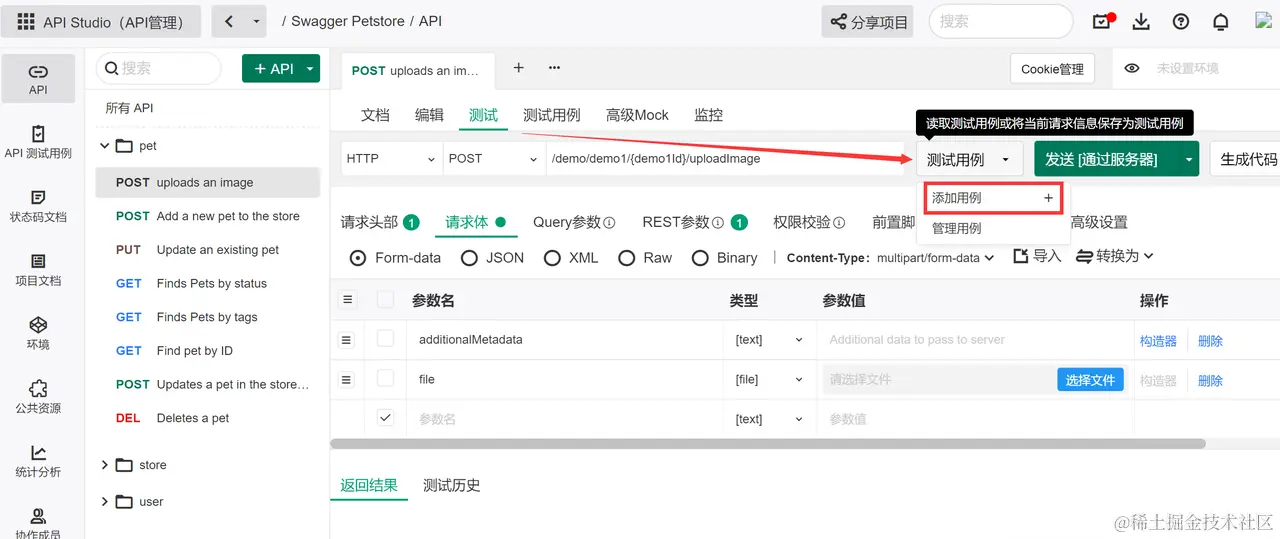This screenshot has height=539, width=1280.
Task: Click the notification bell icon
Action: tap(1220, 22)
